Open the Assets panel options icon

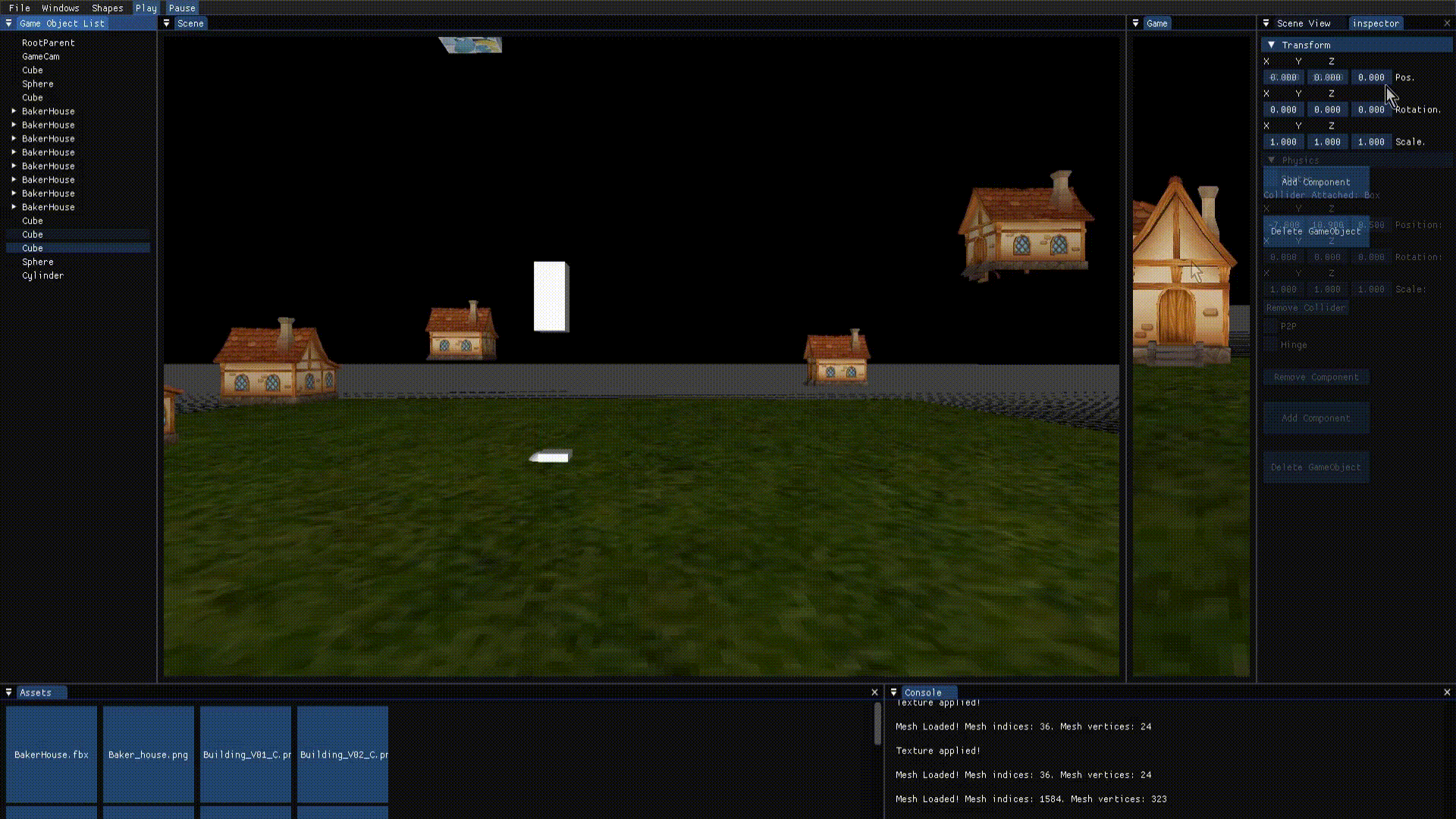click(8, 692)
